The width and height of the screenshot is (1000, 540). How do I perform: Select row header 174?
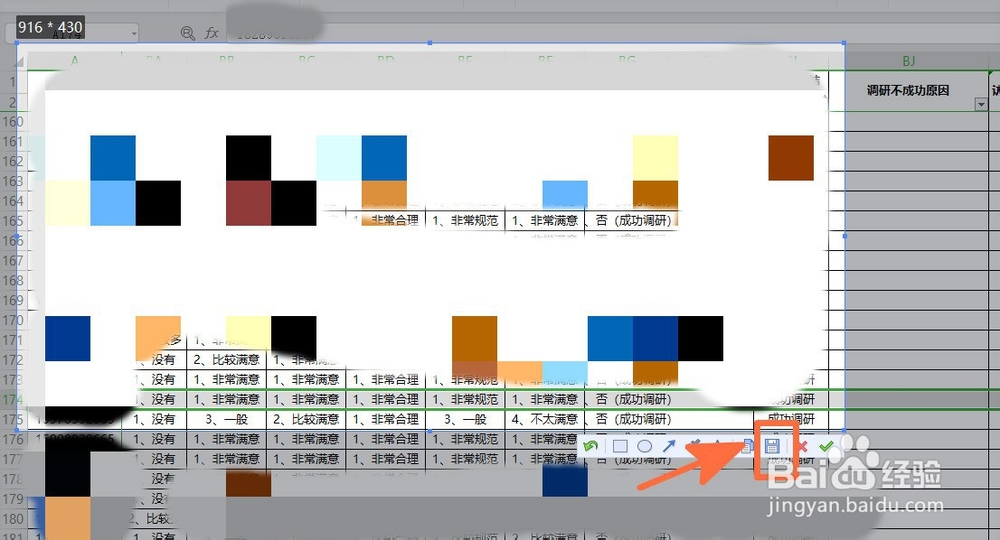coord(13,400)
